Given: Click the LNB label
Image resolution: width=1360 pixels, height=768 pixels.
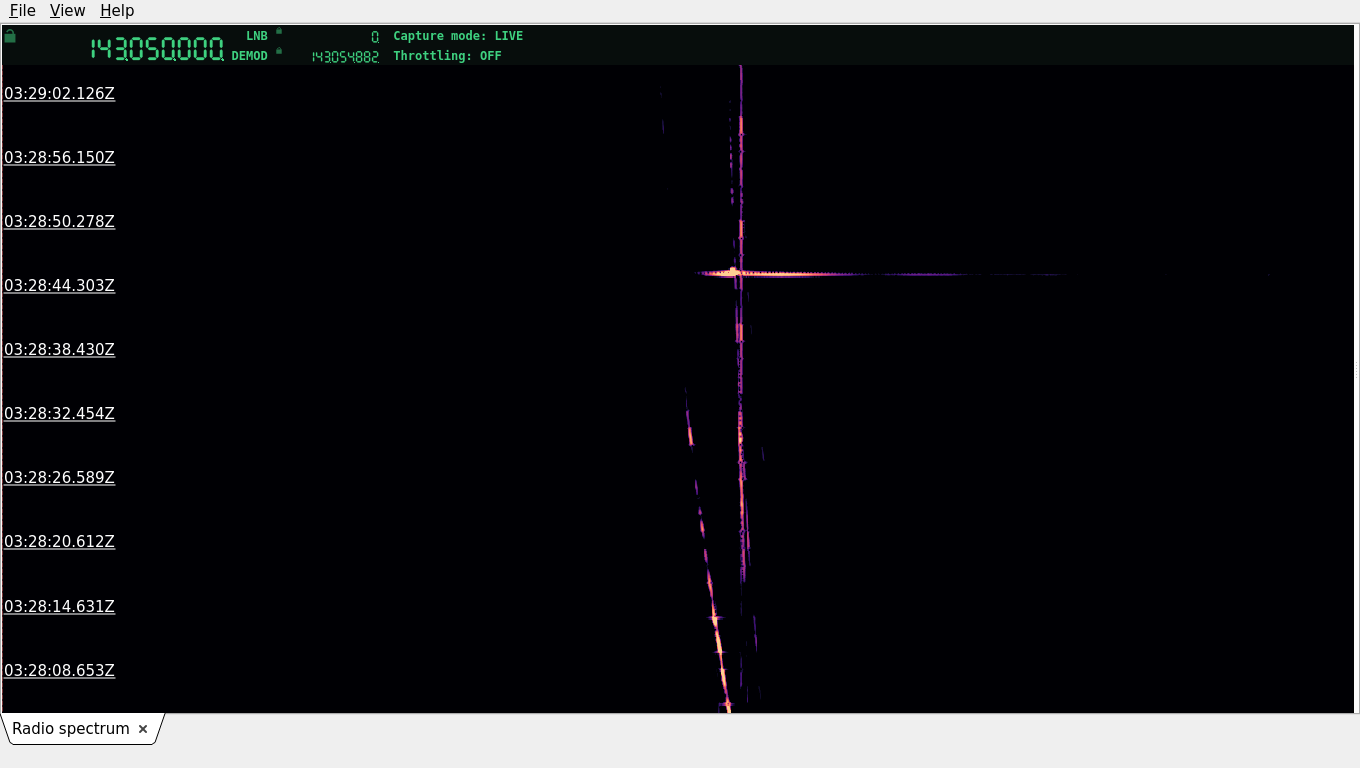Looking at the screenshot, I should tap(257, 36).
